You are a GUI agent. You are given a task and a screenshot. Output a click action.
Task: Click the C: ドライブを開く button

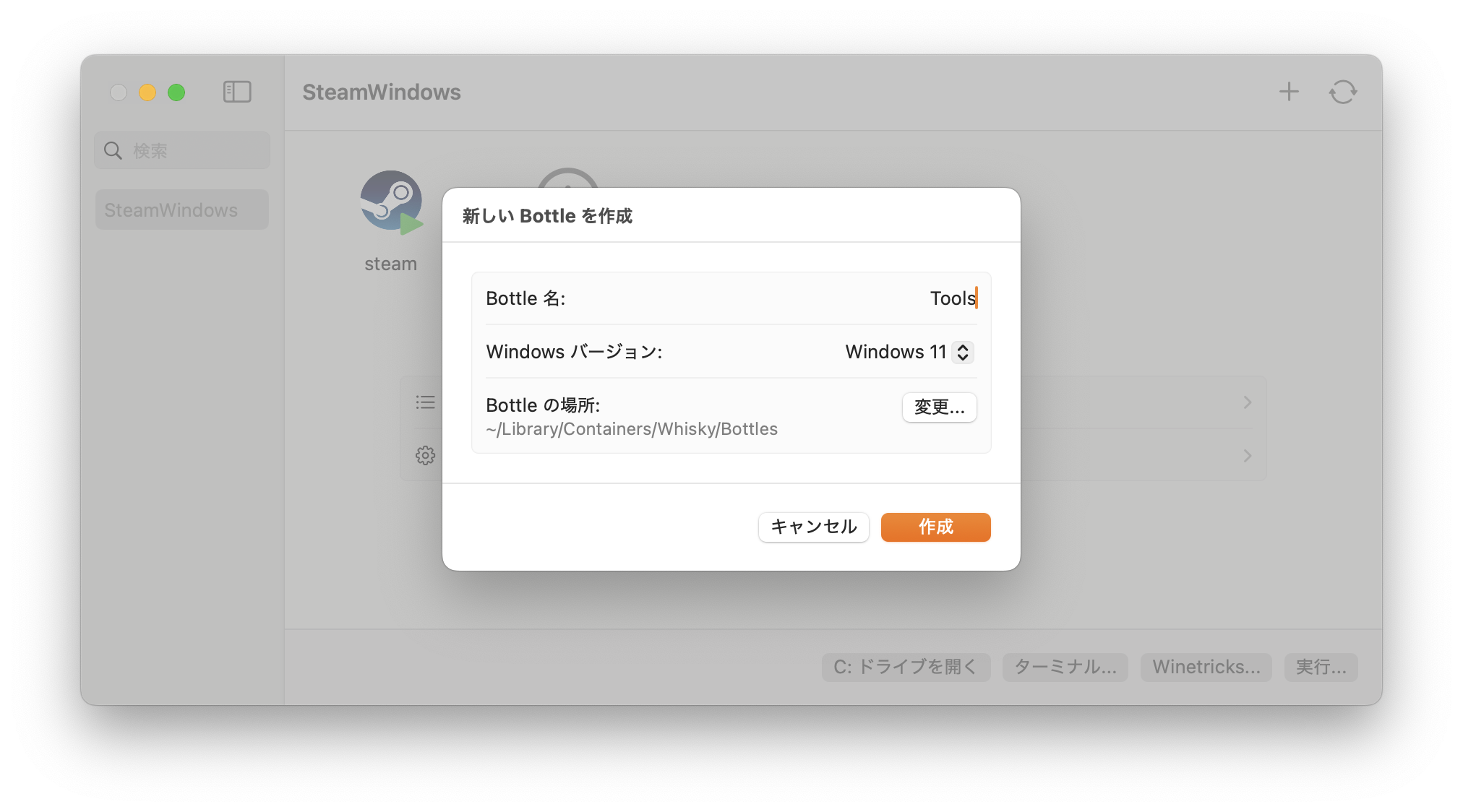click(905, 667)
